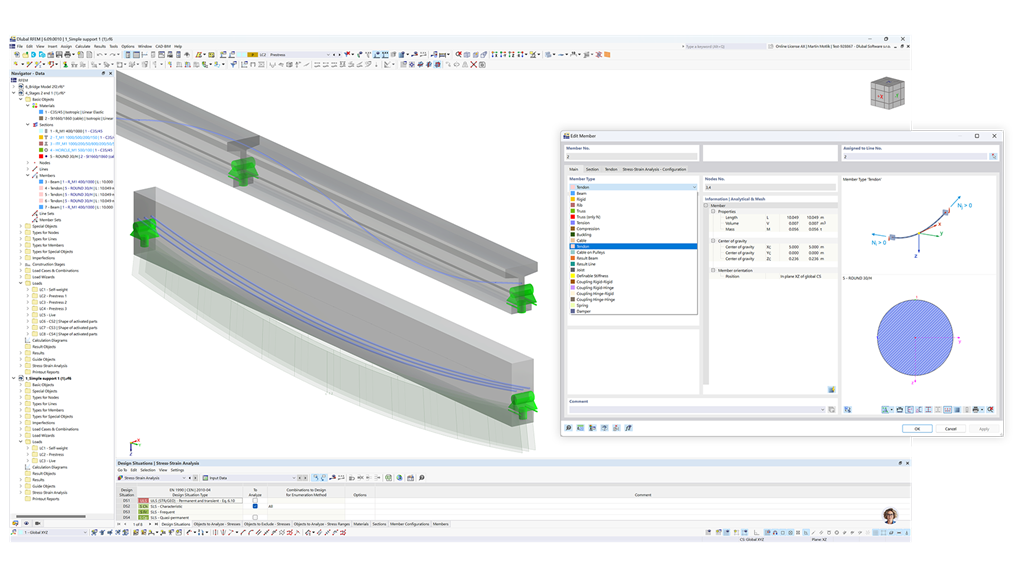The width and height of the screenshot is (1024, 576).
Task: Click yellow Rigid color swatch in type list
Action: (x=573, y=199)
